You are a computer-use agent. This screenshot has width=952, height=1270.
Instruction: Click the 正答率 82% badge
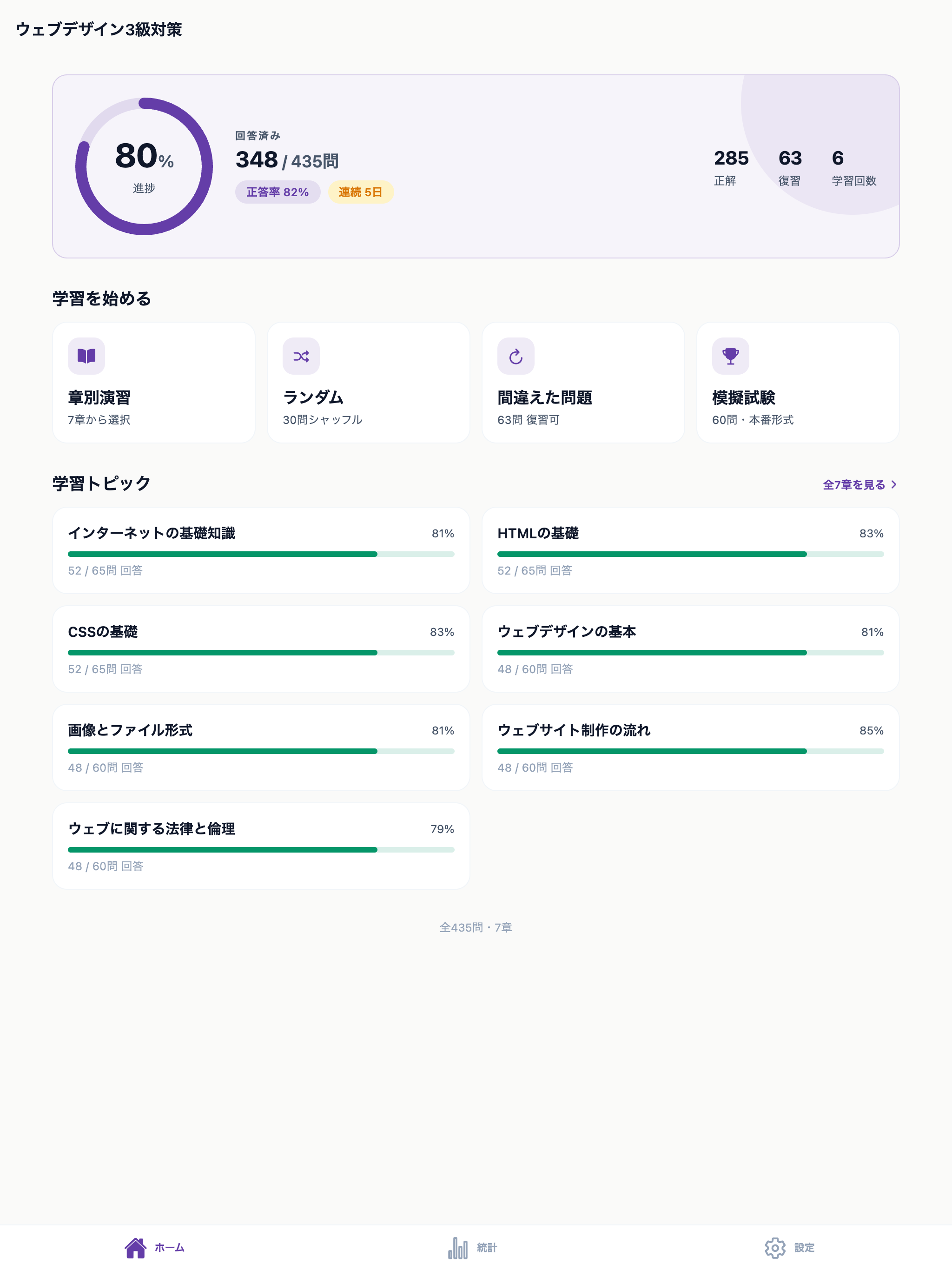point(278,192)
